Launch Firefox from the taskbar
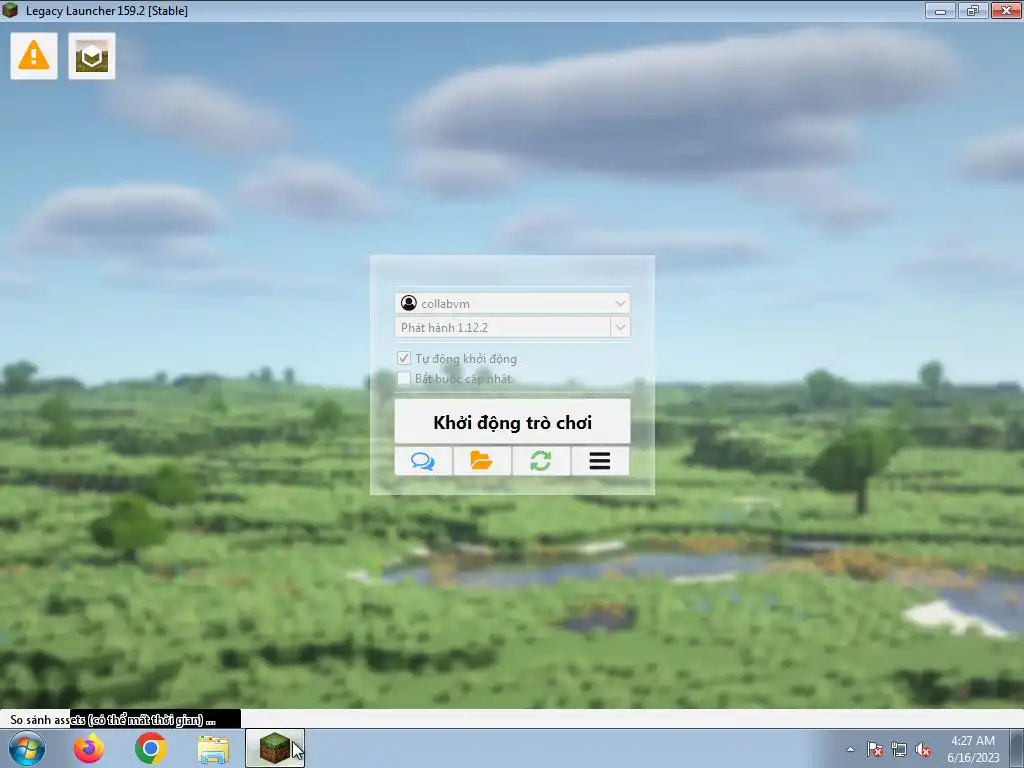The height and width of the screenshot is (768, 1024). pyautogui.click(x=89, y=748)
